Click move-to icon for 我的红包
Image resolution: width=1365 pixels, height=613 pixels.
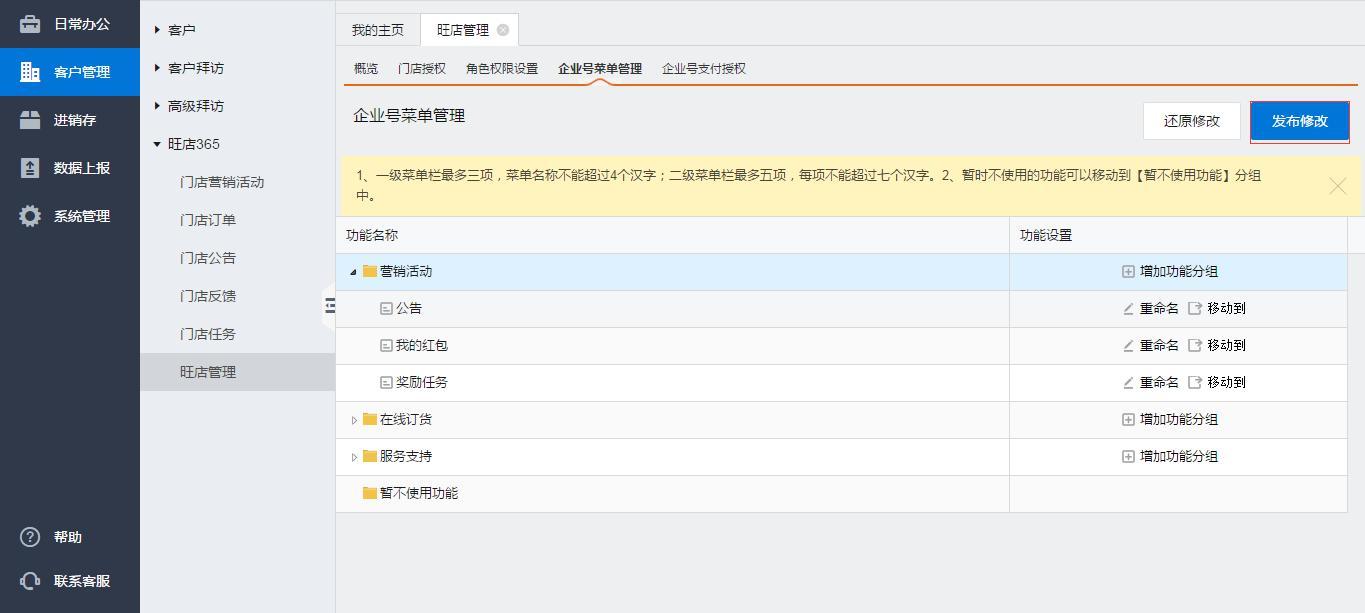(x=1195, y=346)
